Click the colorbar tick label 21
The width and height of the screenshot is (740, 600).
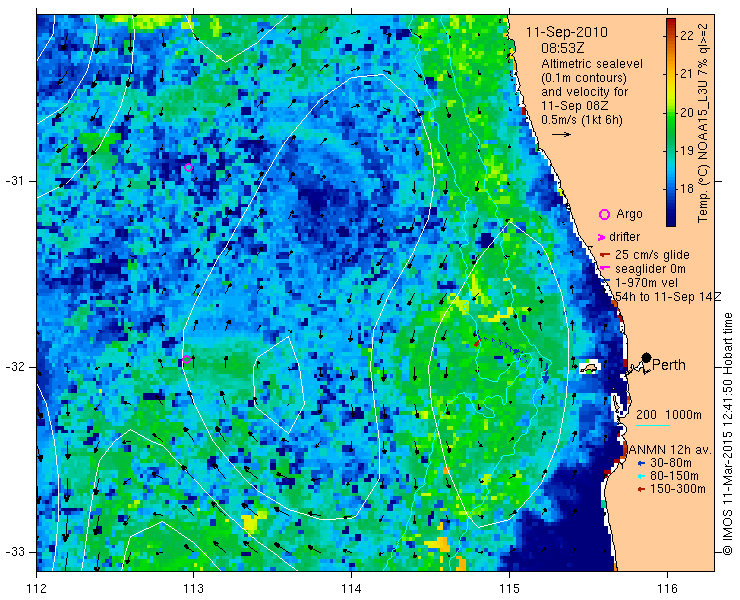click(687, 74)
